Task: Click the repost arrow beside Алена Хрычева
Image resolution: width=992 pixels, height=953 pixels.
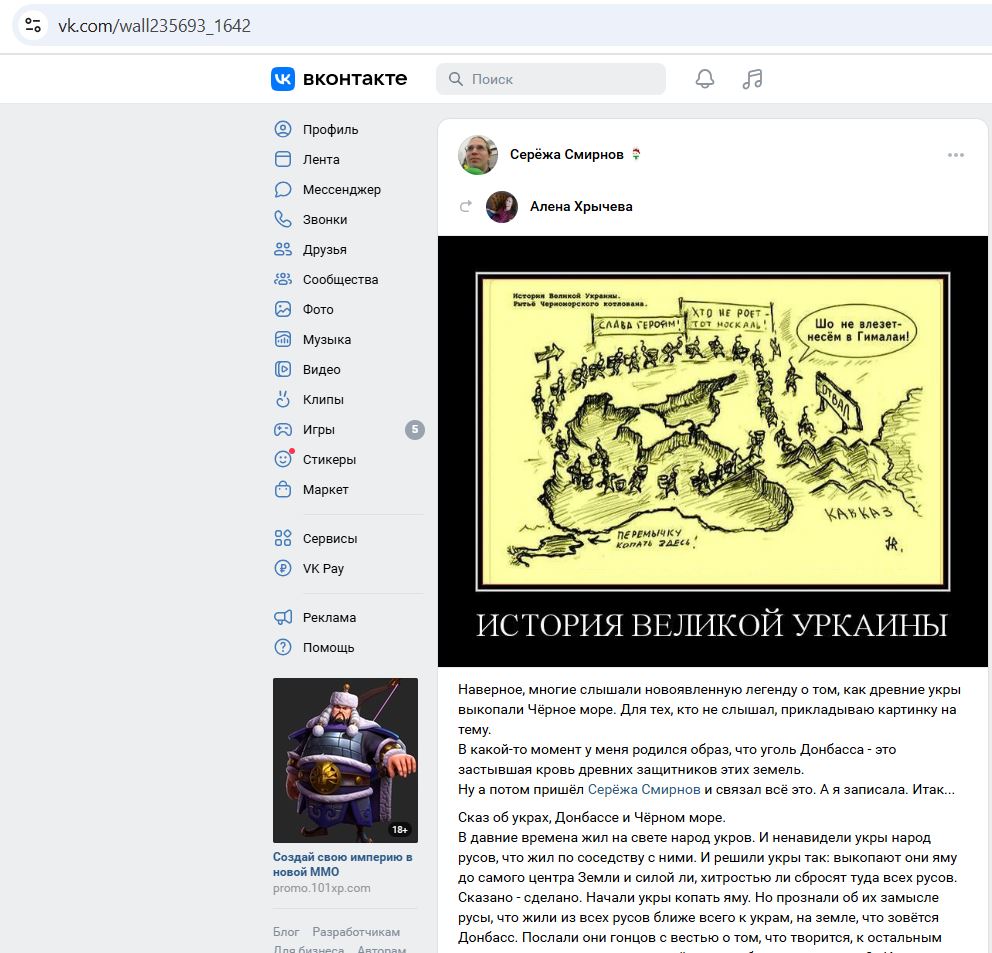Action: [466, 206]
